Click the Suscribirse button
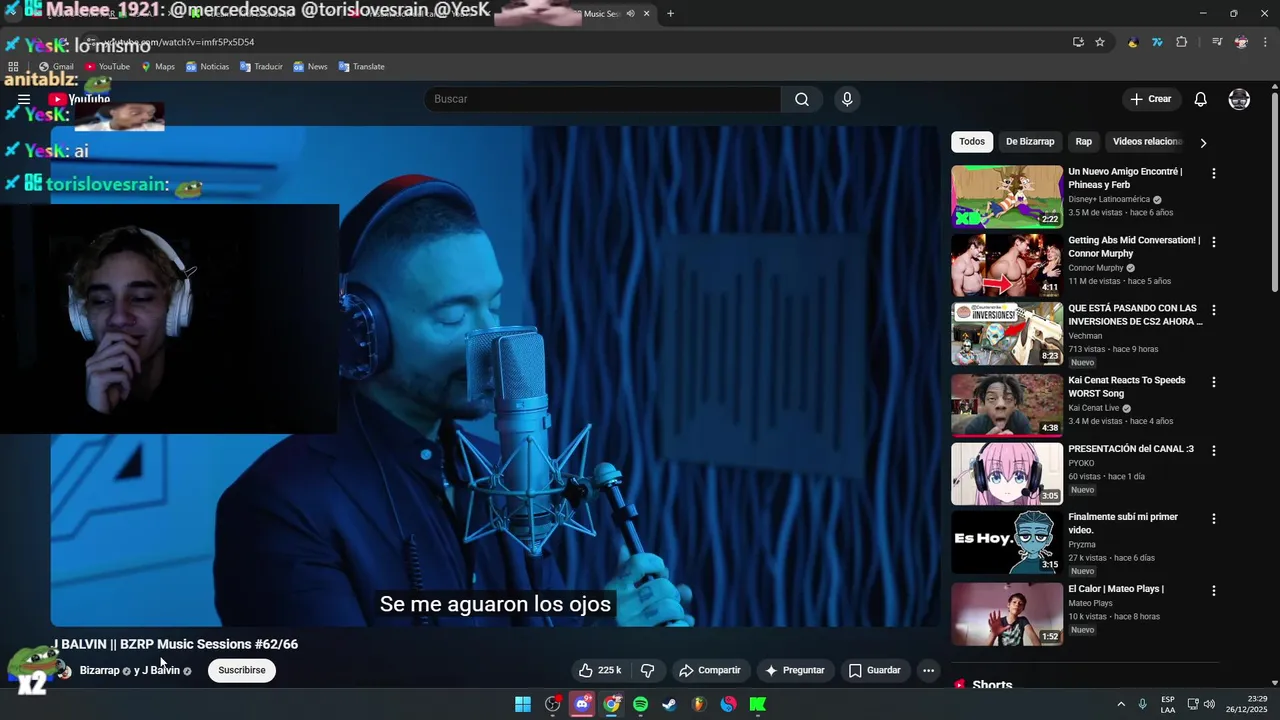1280x720 pixels. (x=242, y=670)
